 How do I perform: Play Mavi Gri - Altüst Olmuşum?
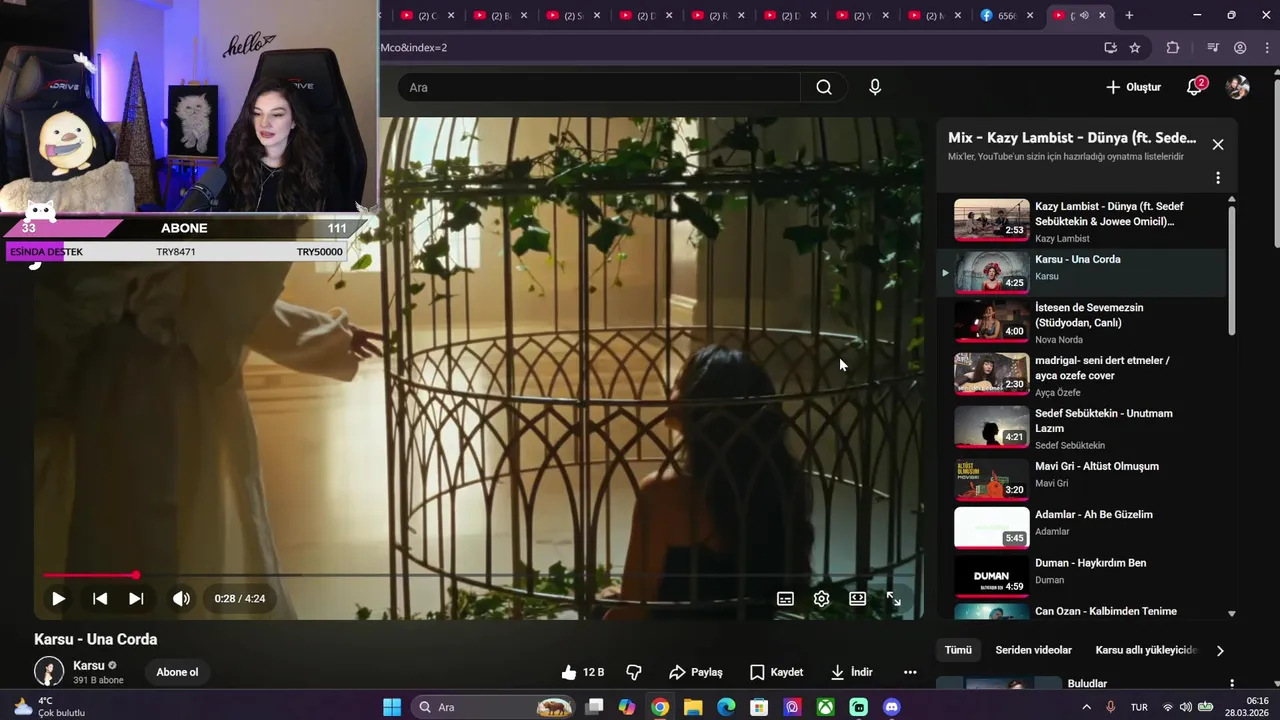pos(1083,479)
